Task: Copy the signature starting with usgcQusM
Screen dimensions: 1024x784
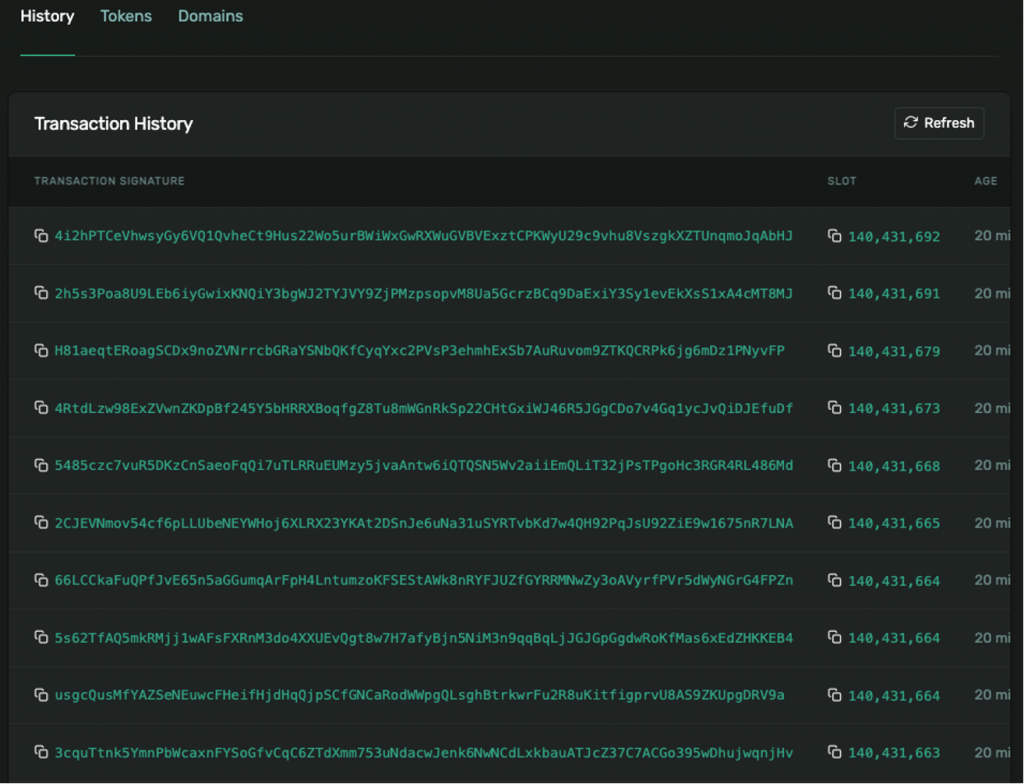Action: (41, 694)
